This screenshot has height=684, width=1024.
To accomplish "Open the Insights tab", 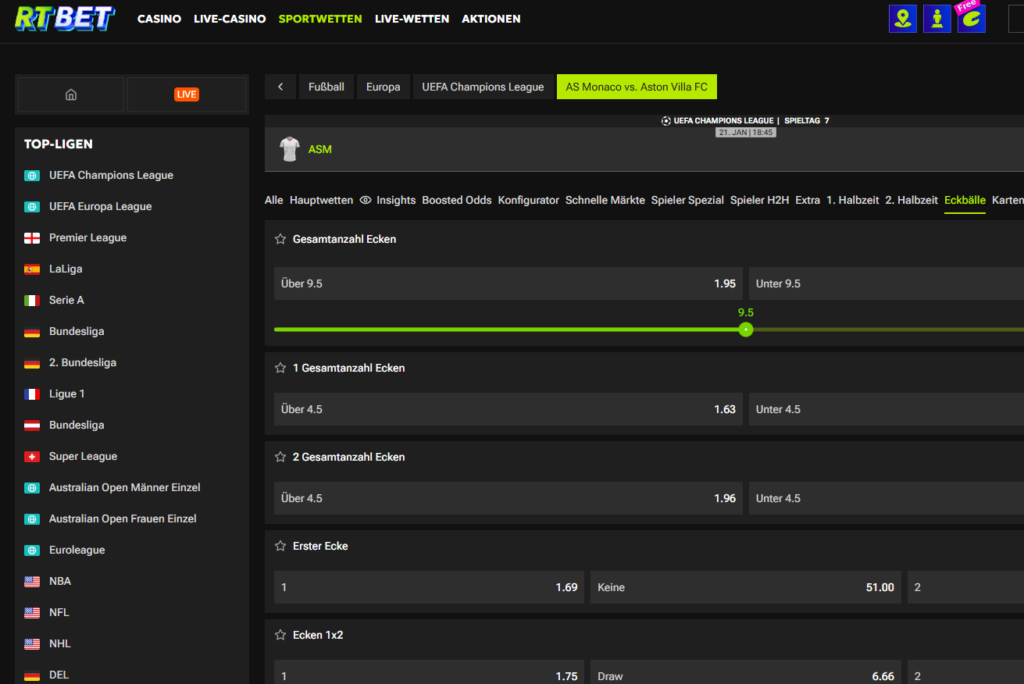I will [x=396, y=200].
